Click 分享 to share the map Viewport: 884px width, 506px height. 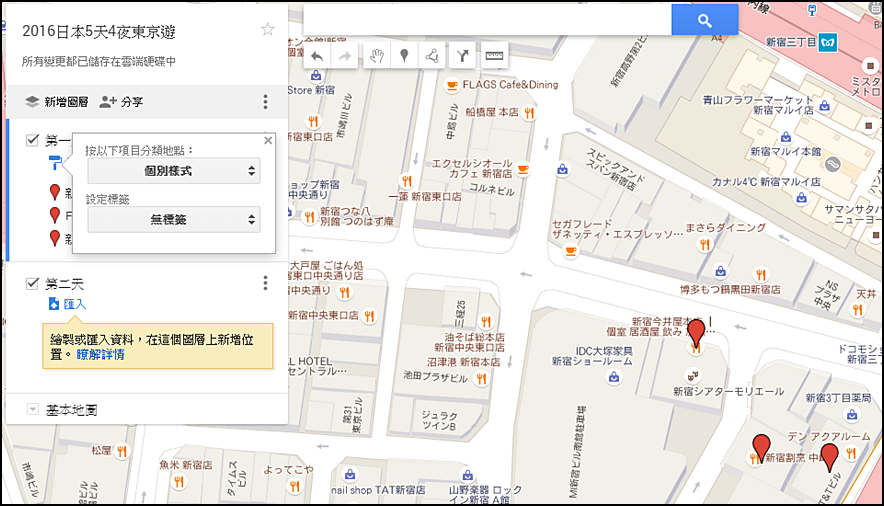[x=121, y=101]
